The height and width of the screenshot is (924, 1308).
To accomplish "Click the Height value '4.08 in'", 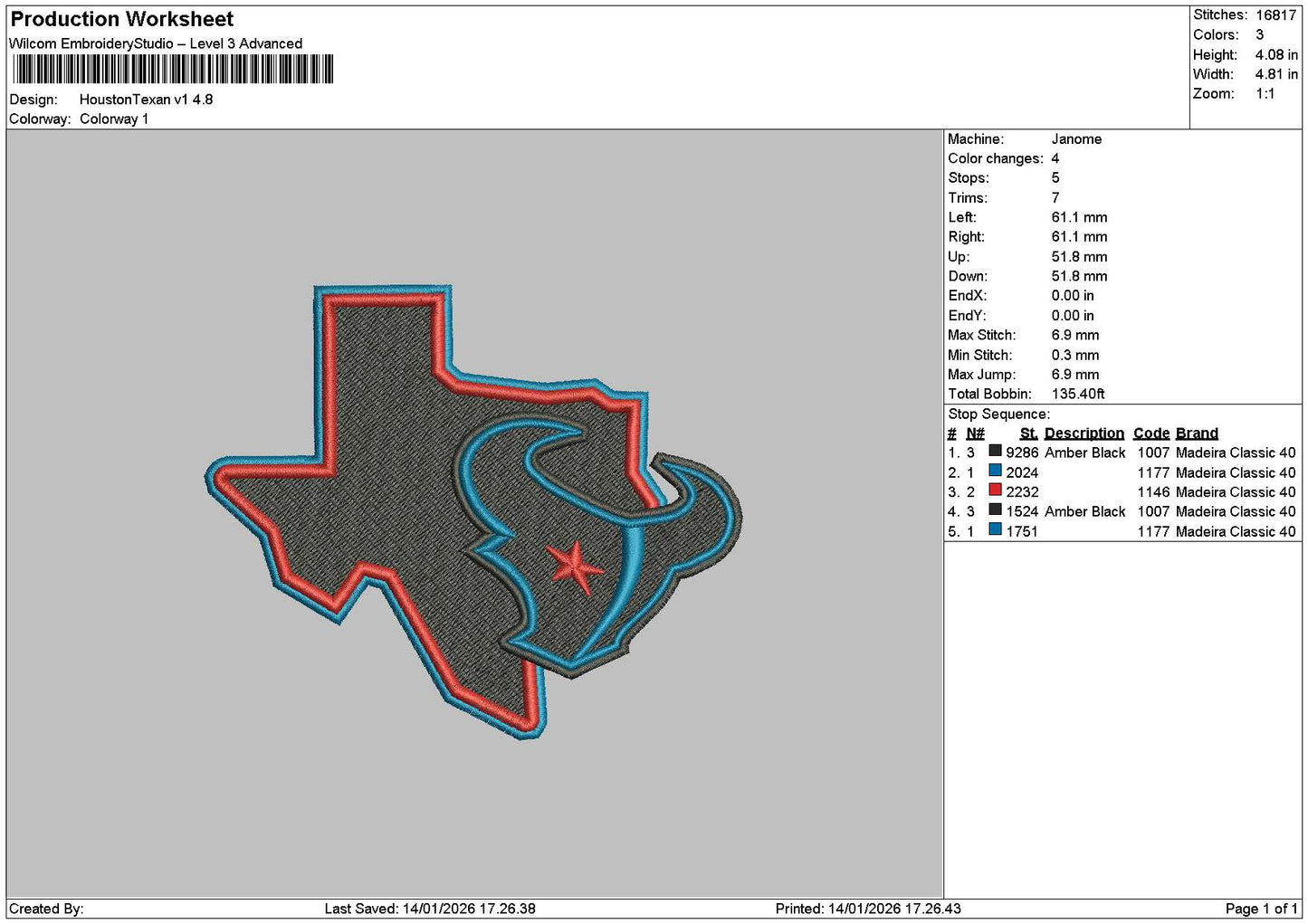I will (x=1276, y=55).
